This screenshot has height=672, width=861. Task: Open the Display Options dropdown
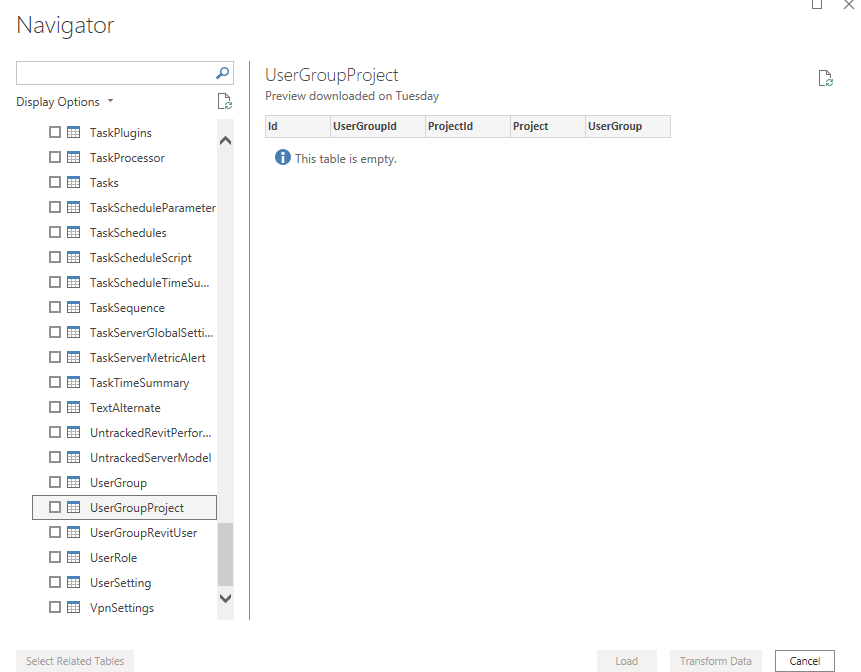(65, 102)
